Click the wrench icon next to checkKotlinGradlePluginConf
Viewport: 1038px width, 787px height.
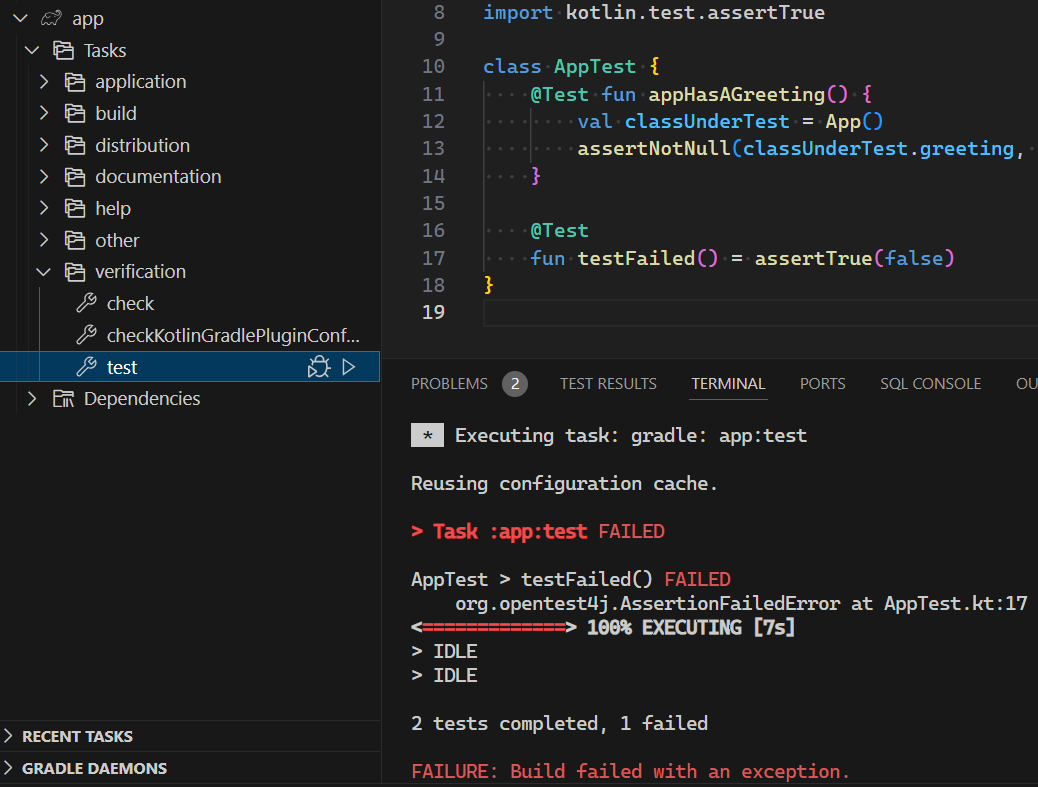[85, 335]
